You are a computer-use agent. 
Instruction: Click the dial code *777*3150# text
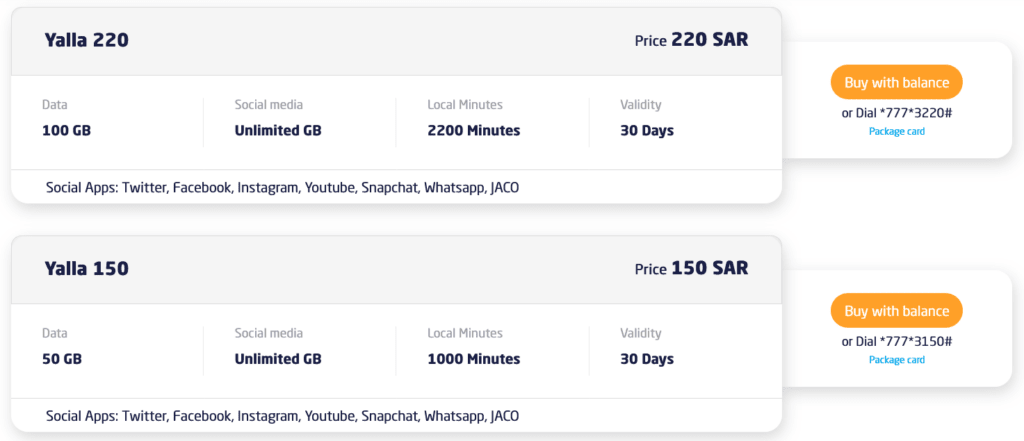pos(915,342)
